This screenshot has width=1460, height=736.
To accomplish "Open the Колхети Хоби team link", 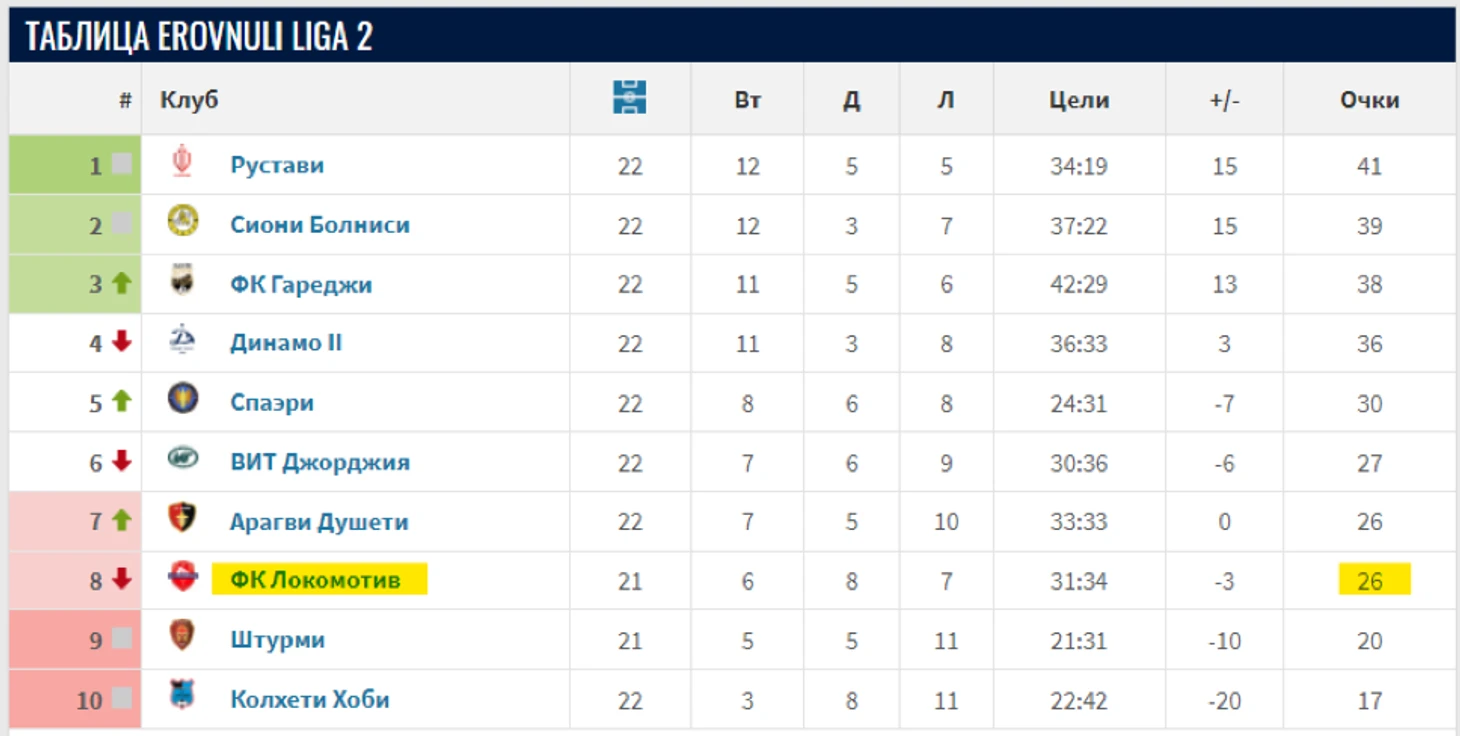I will [x=310, y=699].
